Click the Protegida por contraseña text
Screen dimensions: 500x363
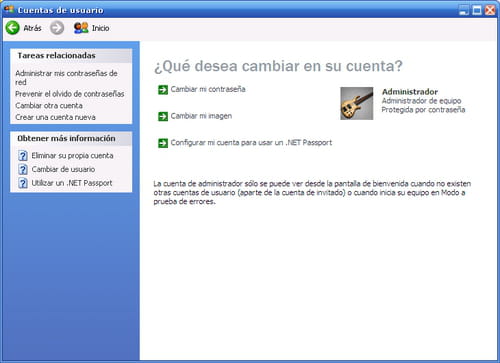coord(423,110)
